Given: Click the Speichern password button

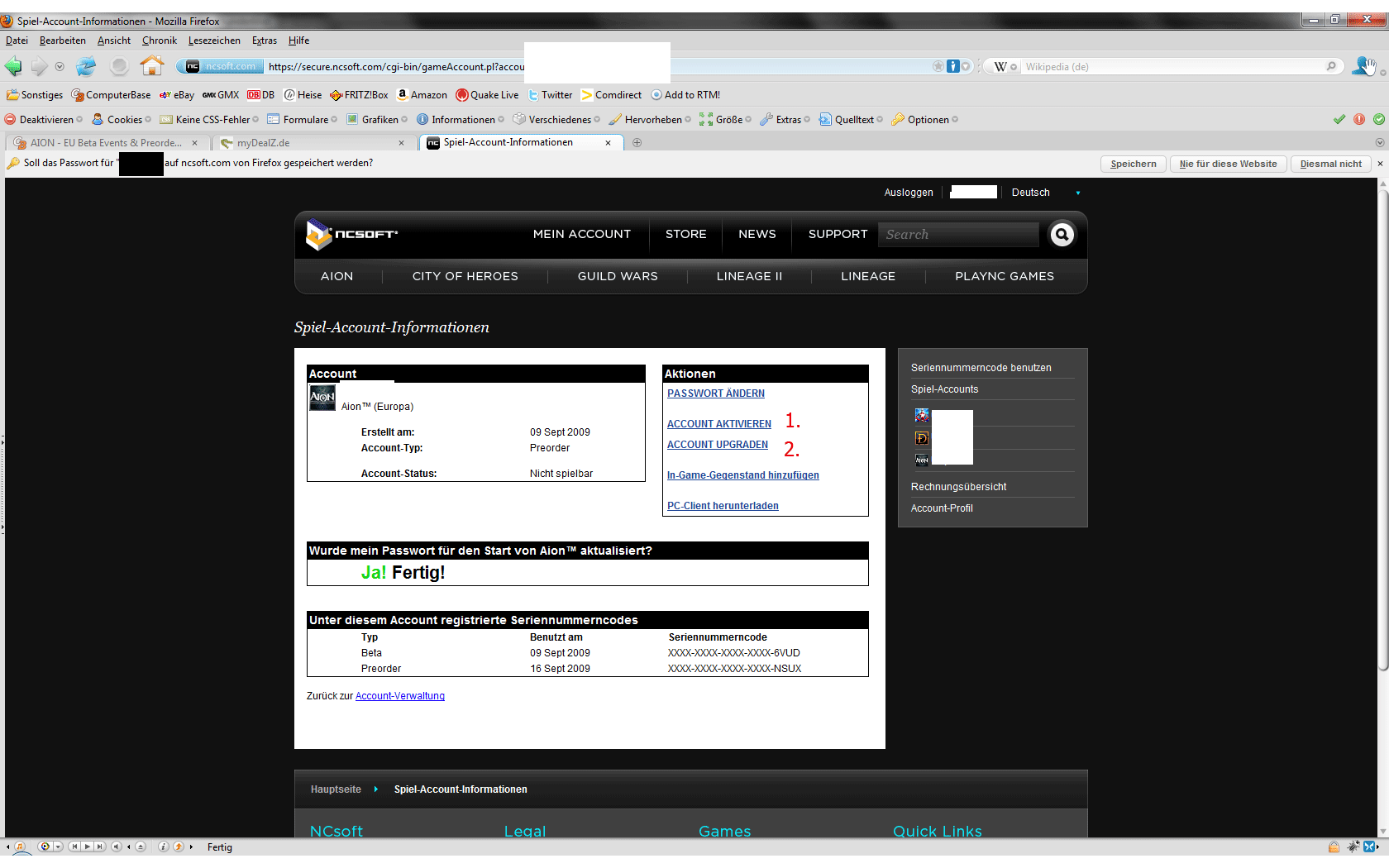Looking at the screenshot, I should coord(1134,164).
